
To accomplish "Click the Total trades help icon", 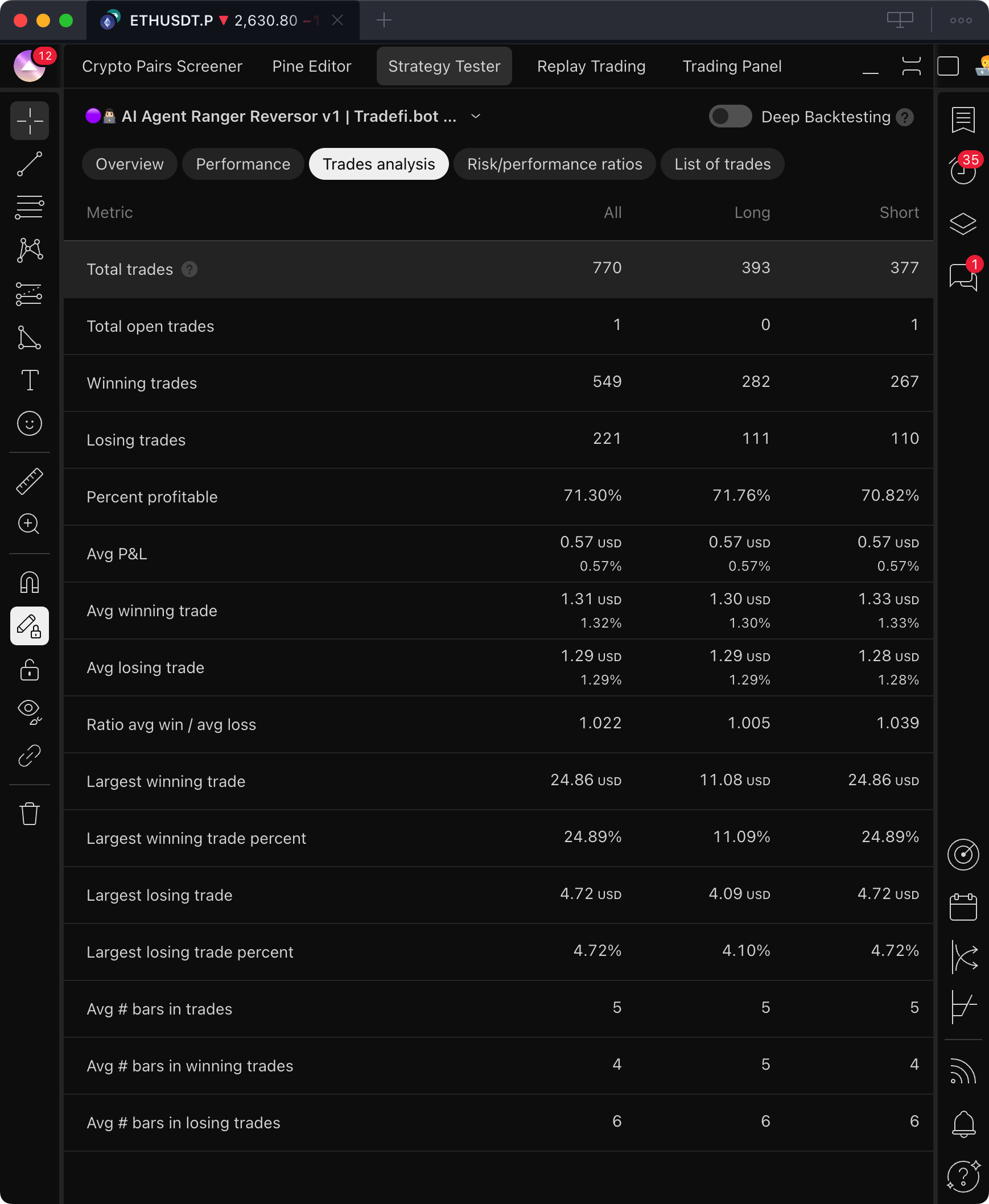I will coord(189,269).
